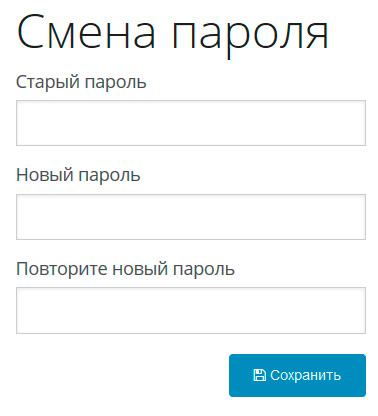The image size is (378, 416).
Task: Click the Новый пароль label
Action: (x=78, y=175)
